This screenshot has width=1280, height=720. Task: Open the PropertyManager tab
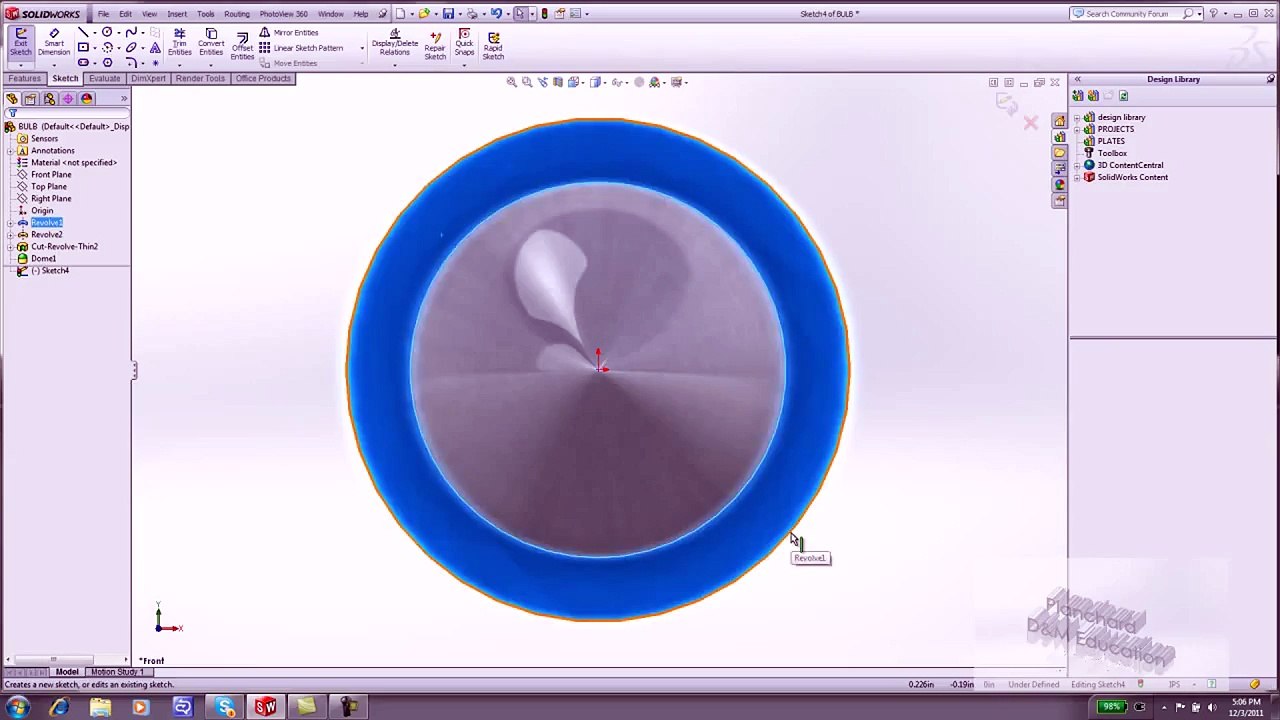tap(30, 98)
